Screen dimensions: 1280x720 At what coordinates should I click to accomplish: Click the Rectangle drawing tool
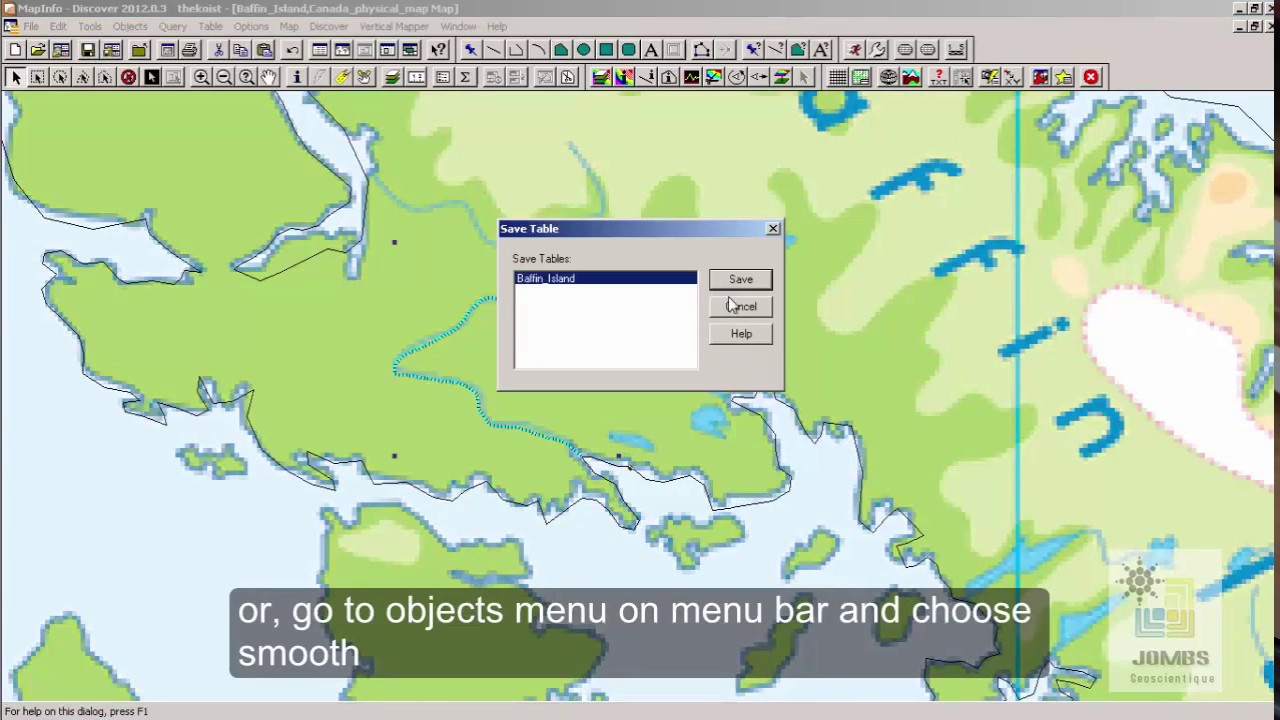pos(606,50)
